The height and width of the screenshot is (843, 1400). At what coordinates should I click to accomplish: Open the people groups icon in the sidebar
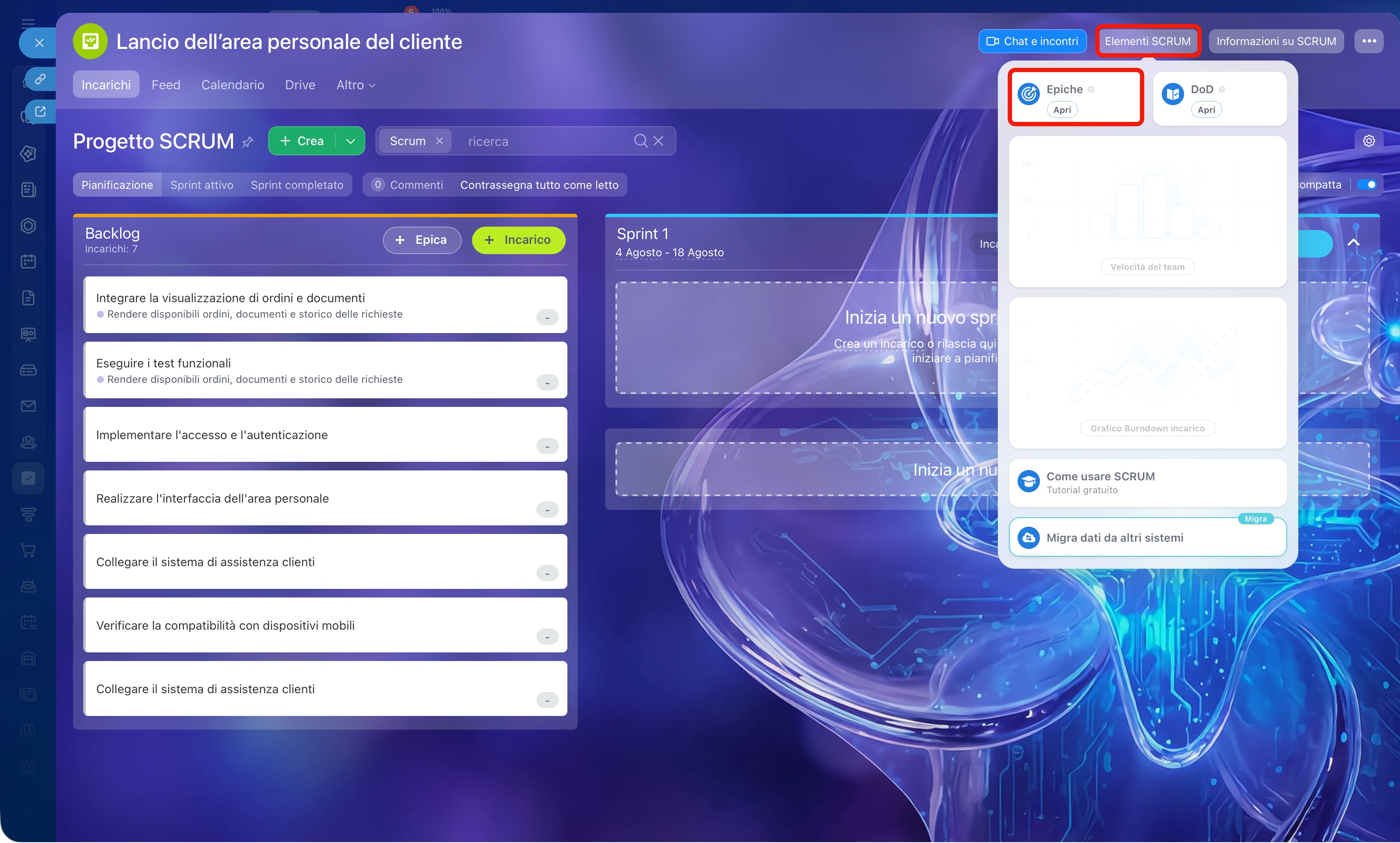tap(28, 442)
